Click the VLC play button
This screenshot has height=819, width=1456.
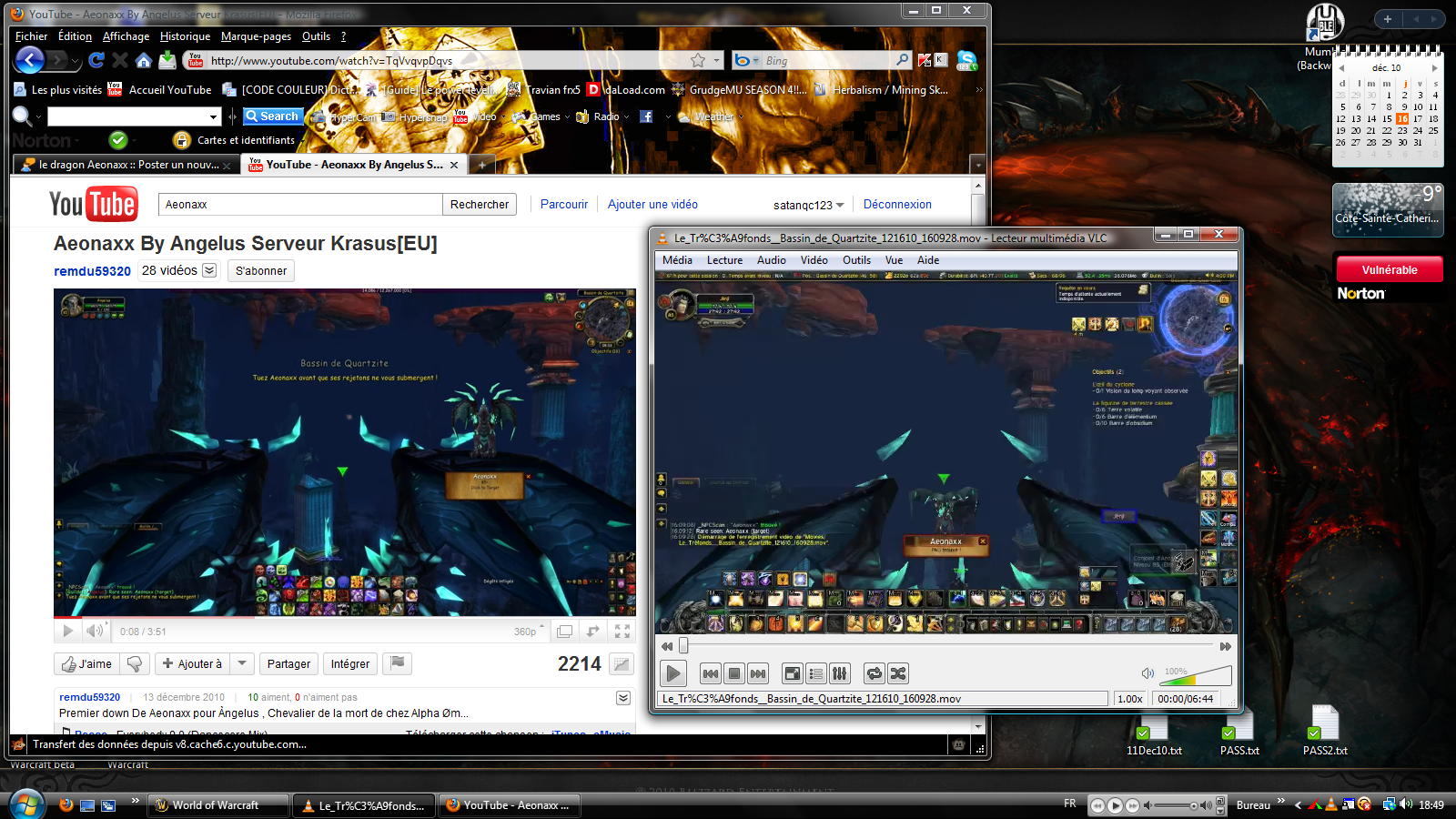pyautogui.click(x=673, y=673)
